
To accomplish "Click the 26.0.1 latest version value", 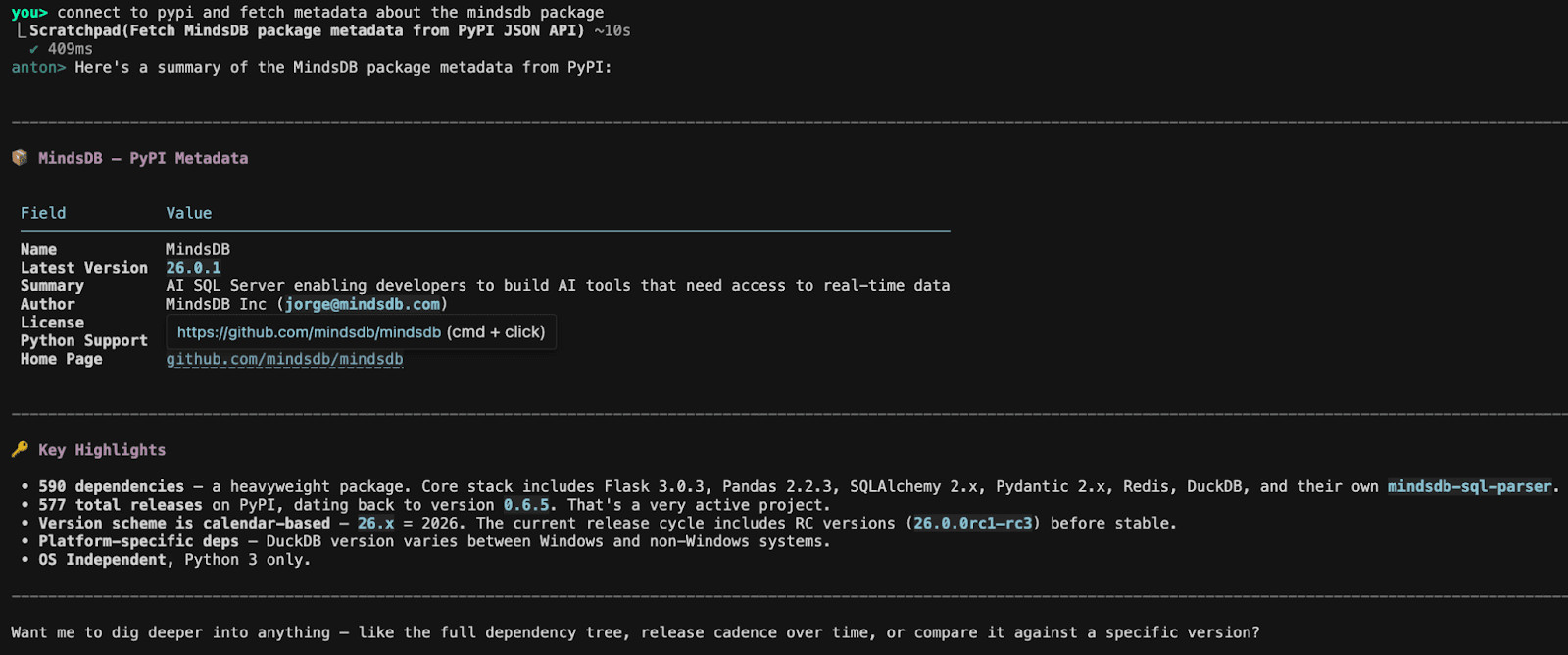I will [193, 268].
